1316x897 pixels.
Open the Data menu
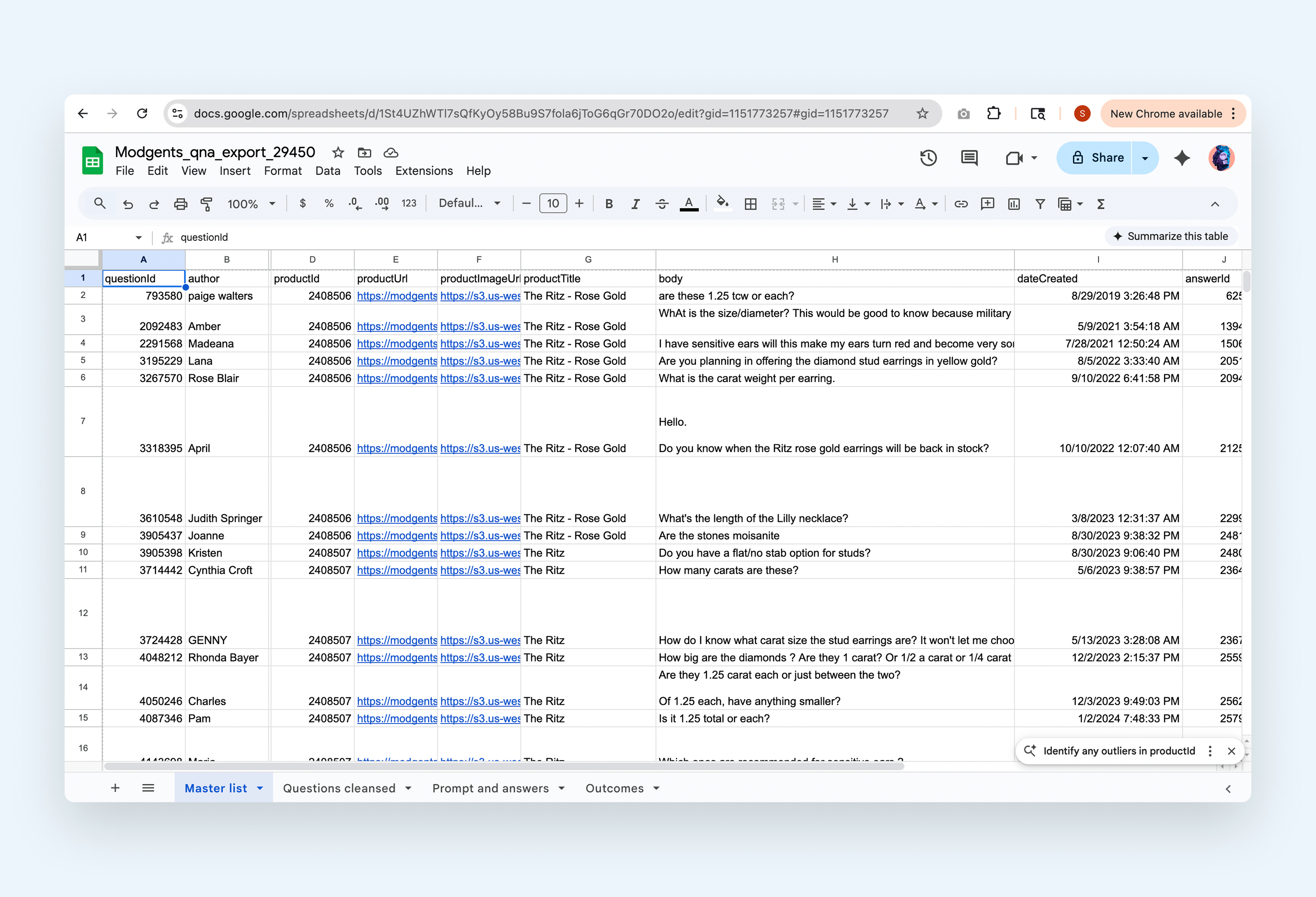(x=327, y=171)
